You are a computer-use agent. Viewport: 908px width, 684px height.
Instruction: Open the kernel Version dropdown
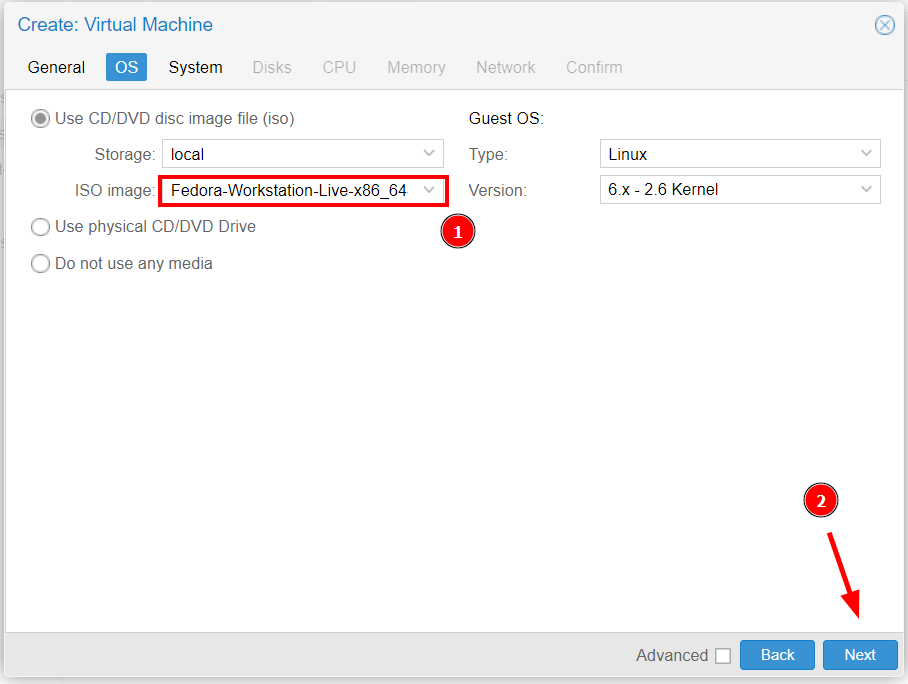pyautogui.click(x=866, y=189)
